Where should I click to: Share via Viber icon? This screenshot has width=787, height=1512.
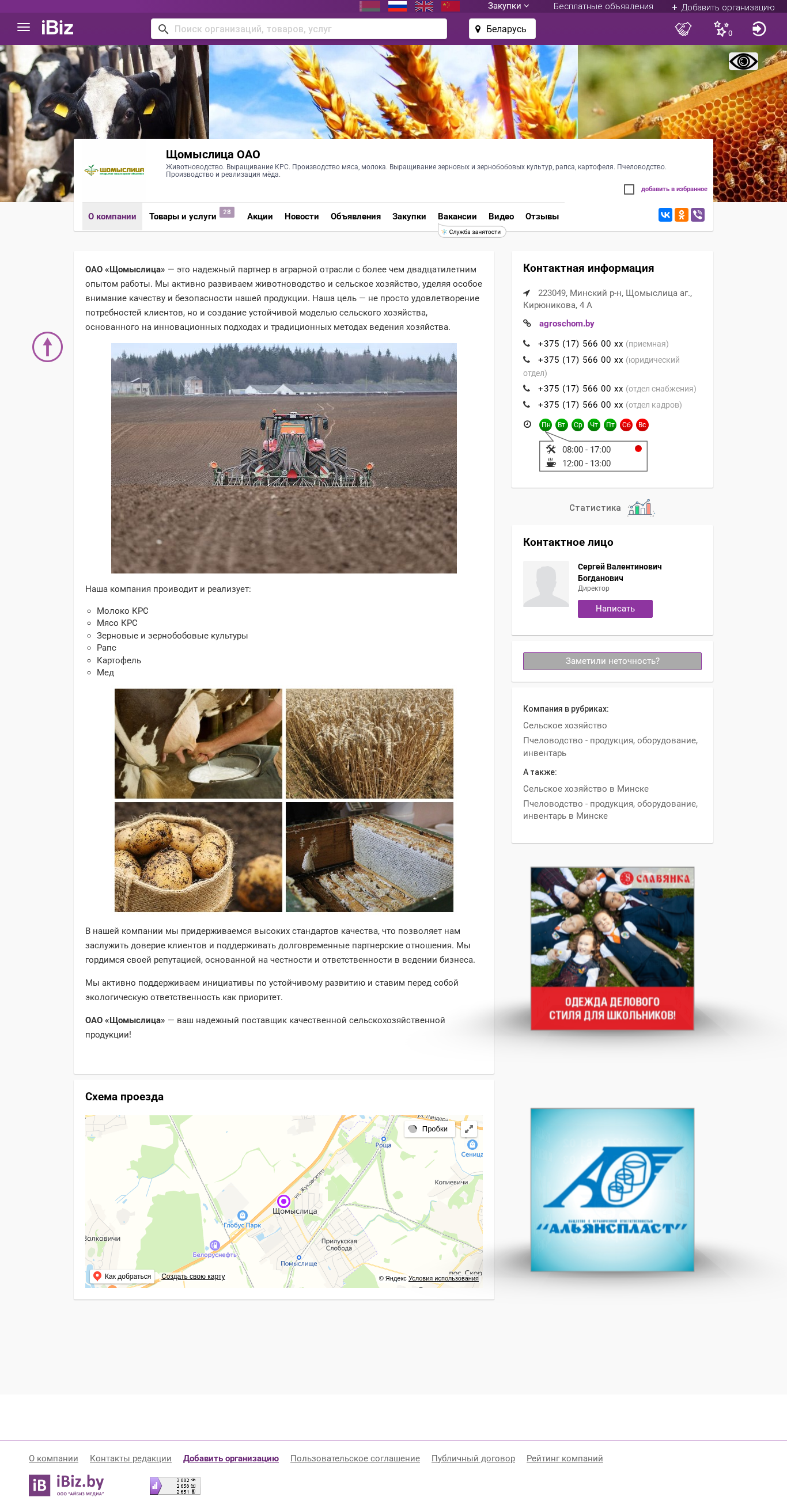697,215
